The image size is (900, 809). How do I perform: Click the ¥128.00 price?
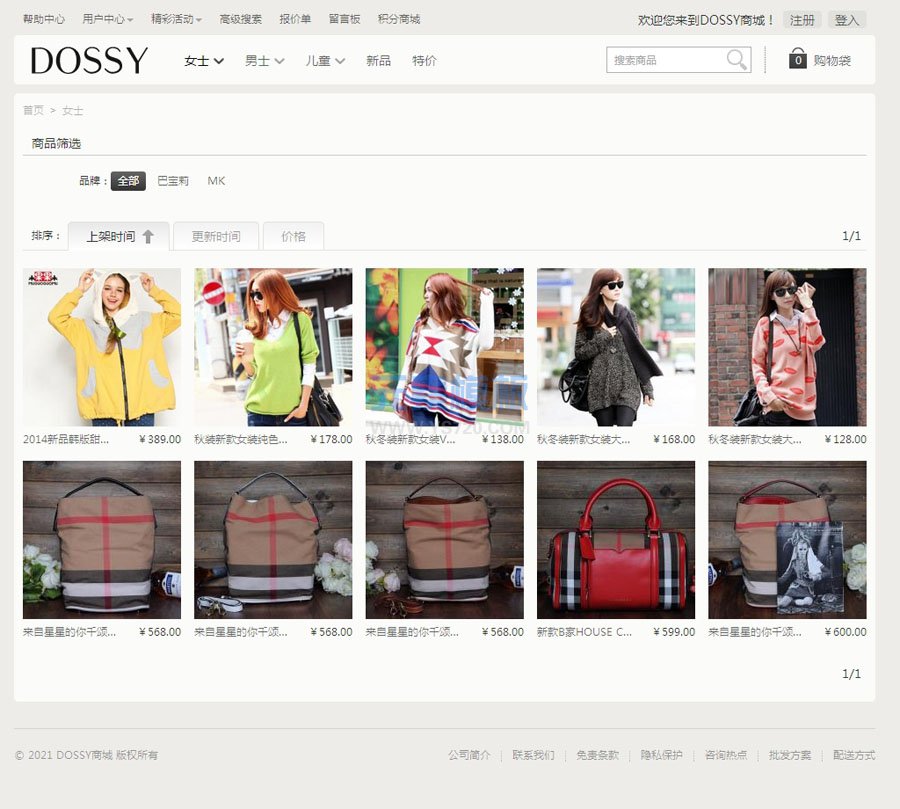845,439
